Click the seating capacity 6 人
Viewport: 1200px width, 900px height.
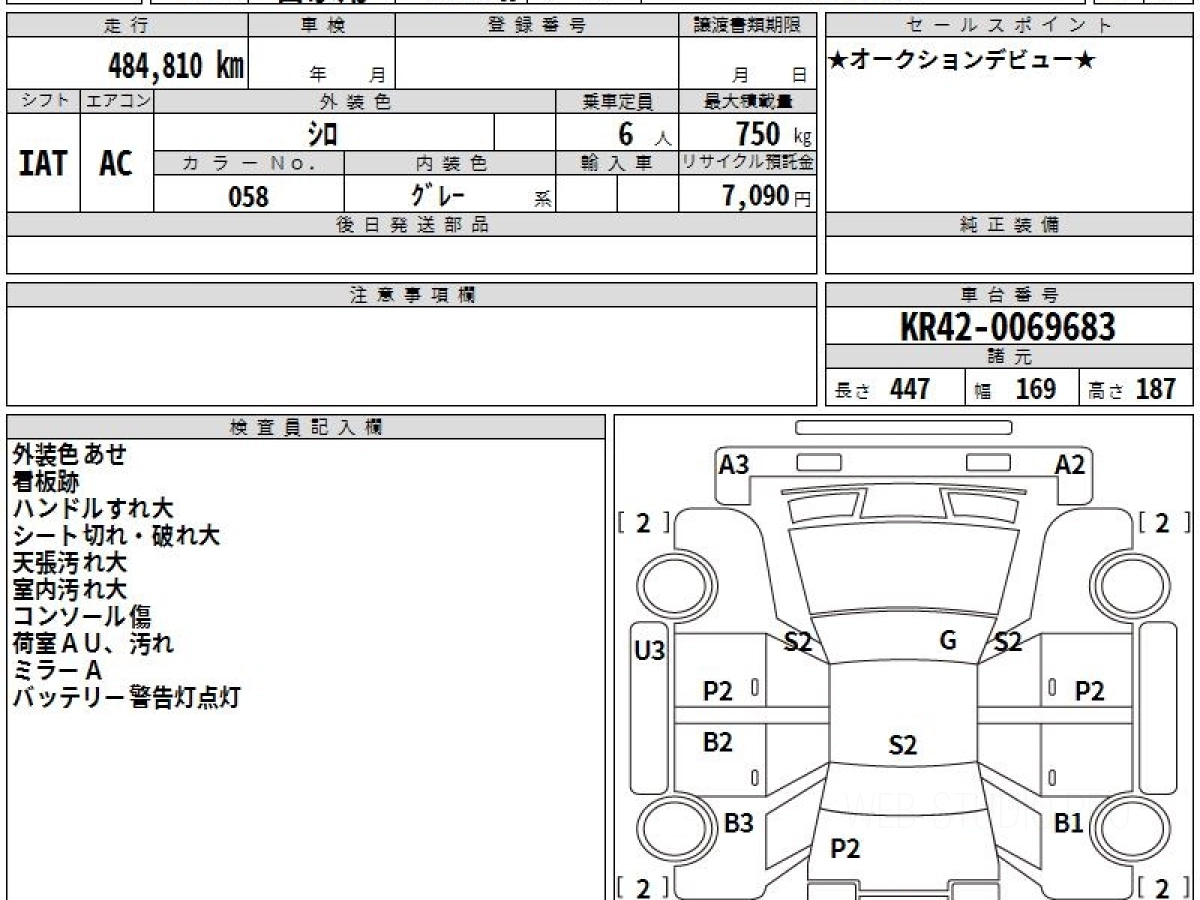644,133
